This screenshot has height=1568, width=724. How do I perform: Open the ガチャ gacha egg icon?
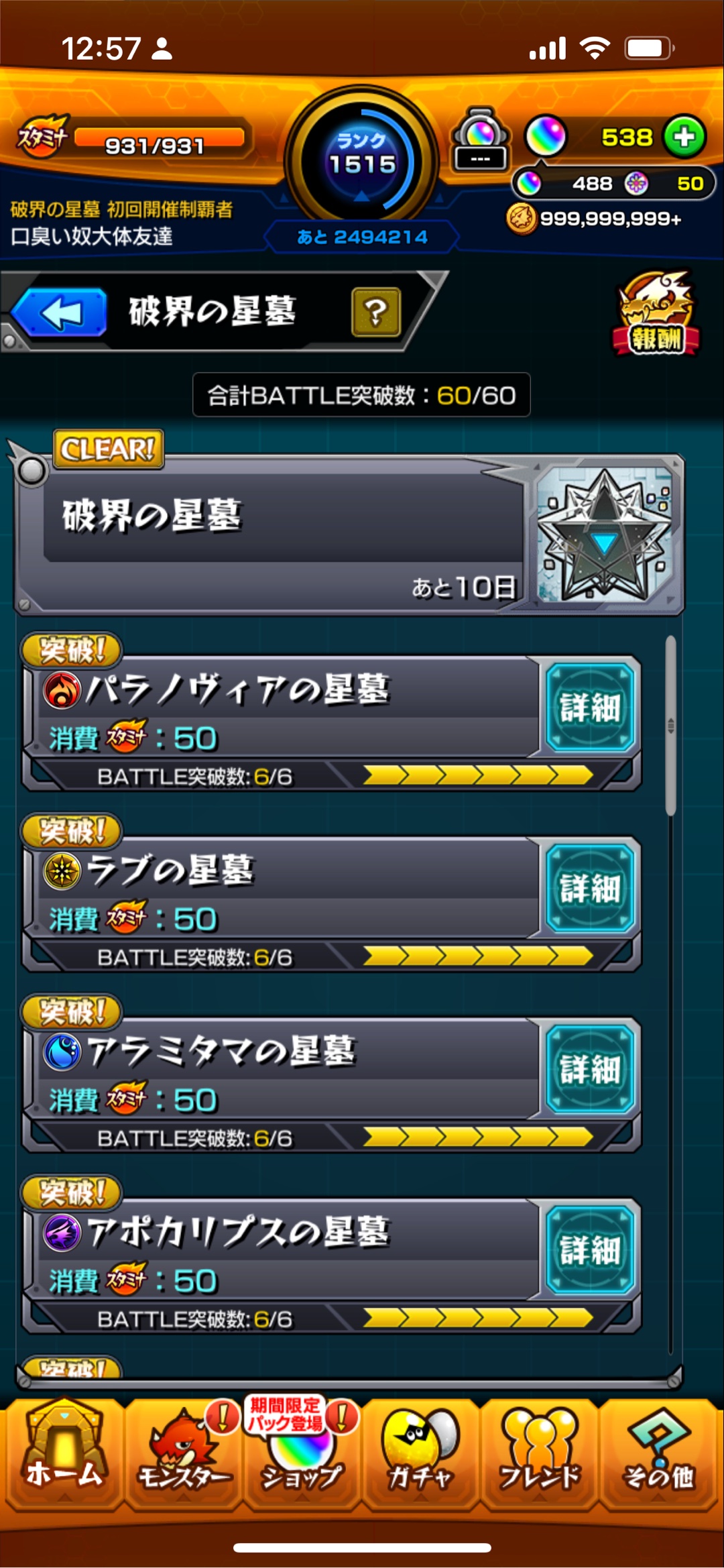tap(421, 1453)
